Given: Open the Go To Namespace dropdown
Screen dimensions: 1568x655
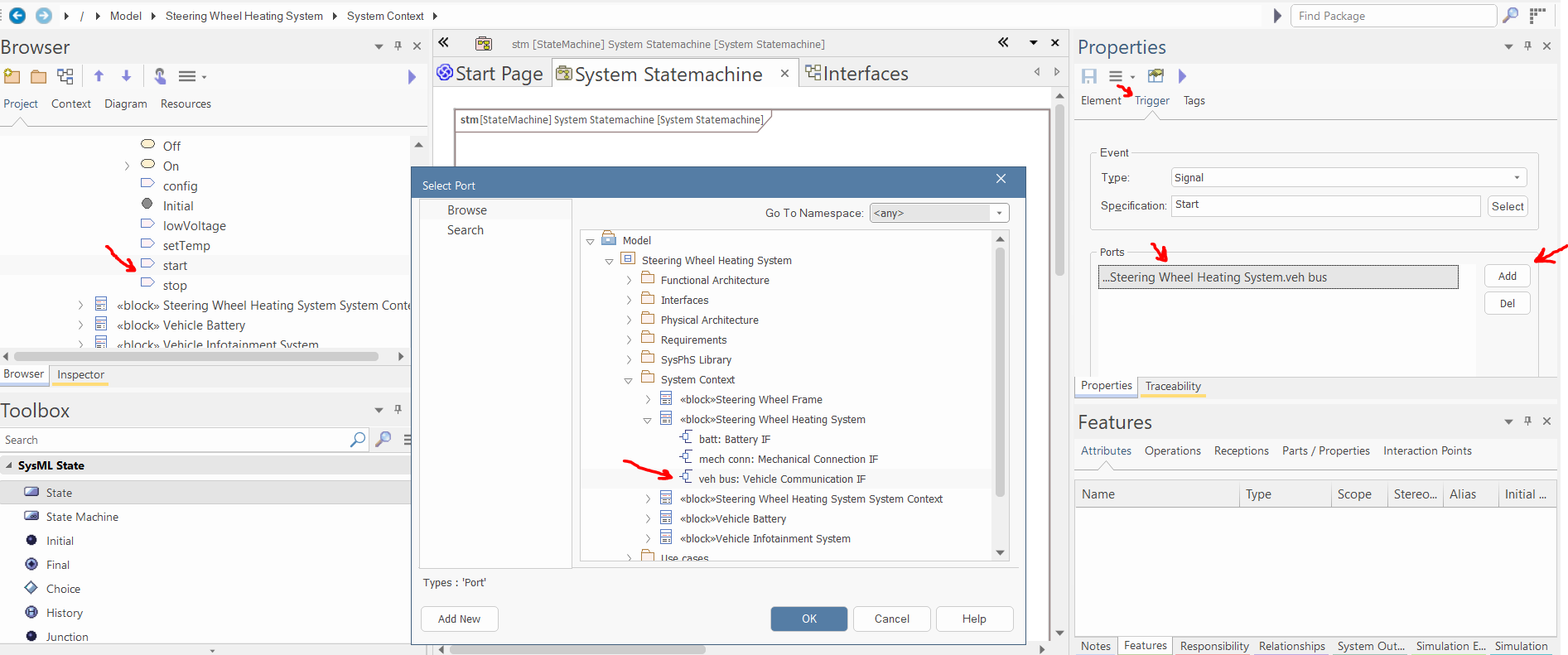Looking at the screenshot, I should click(999, 213).
